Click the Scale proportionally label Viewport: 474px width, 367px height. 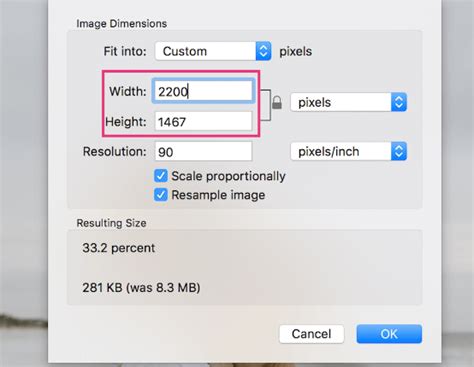click(228, 176)
